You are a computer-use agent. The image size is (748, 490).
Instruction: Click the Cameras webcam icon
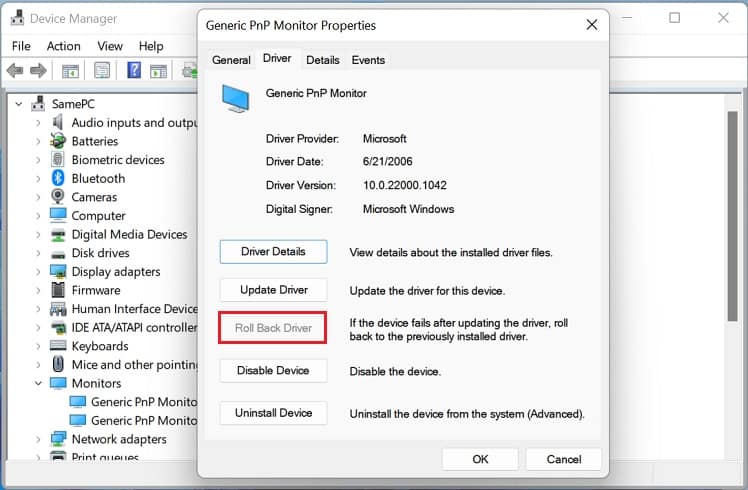tap(58, 197)
